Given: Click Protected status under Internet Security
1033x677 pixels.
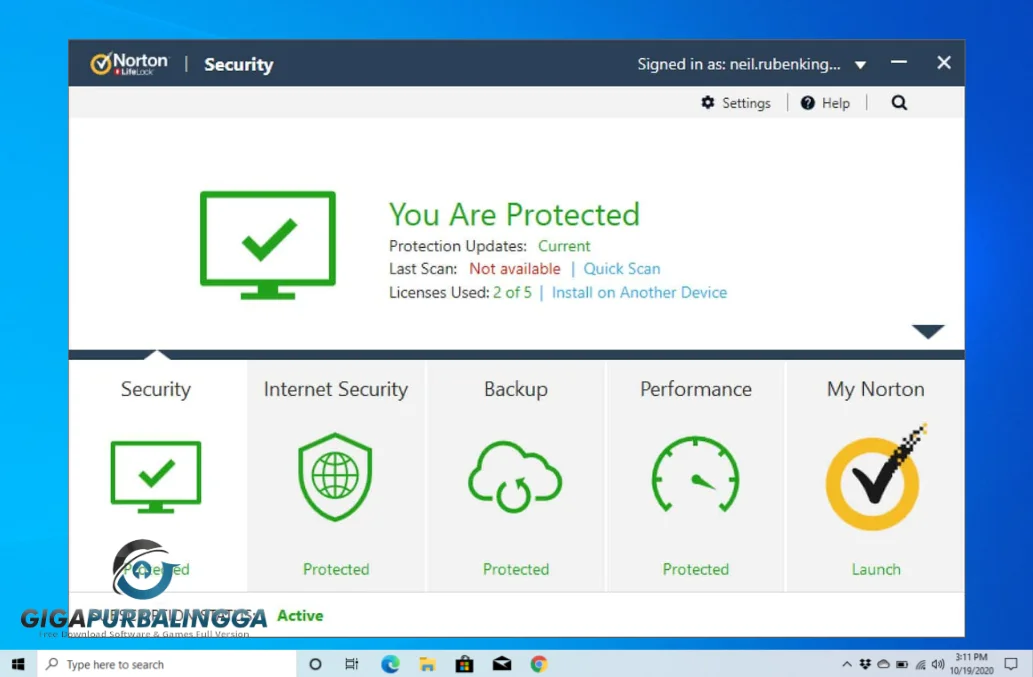Looking at the screenshot, I should coord(336,569).
